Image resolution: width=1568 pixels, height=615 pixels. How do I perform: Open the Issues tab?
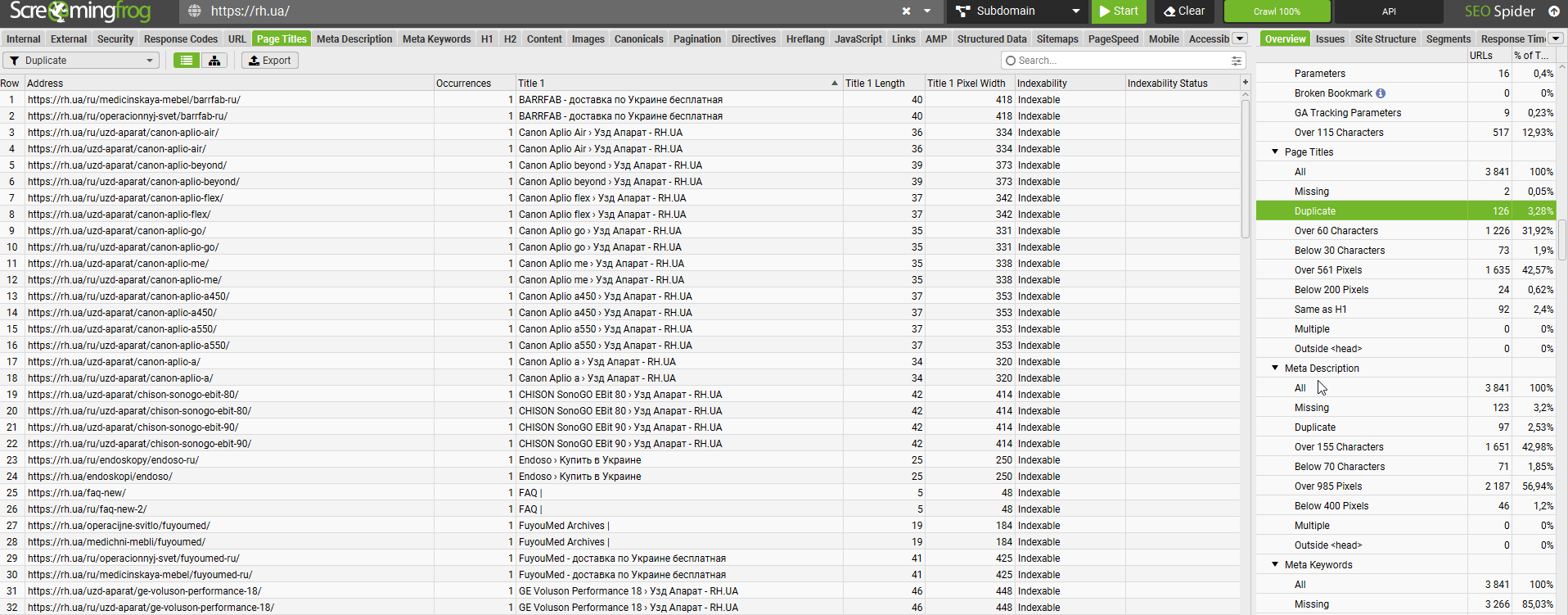pyautogui.click(x=1330, y=39)
